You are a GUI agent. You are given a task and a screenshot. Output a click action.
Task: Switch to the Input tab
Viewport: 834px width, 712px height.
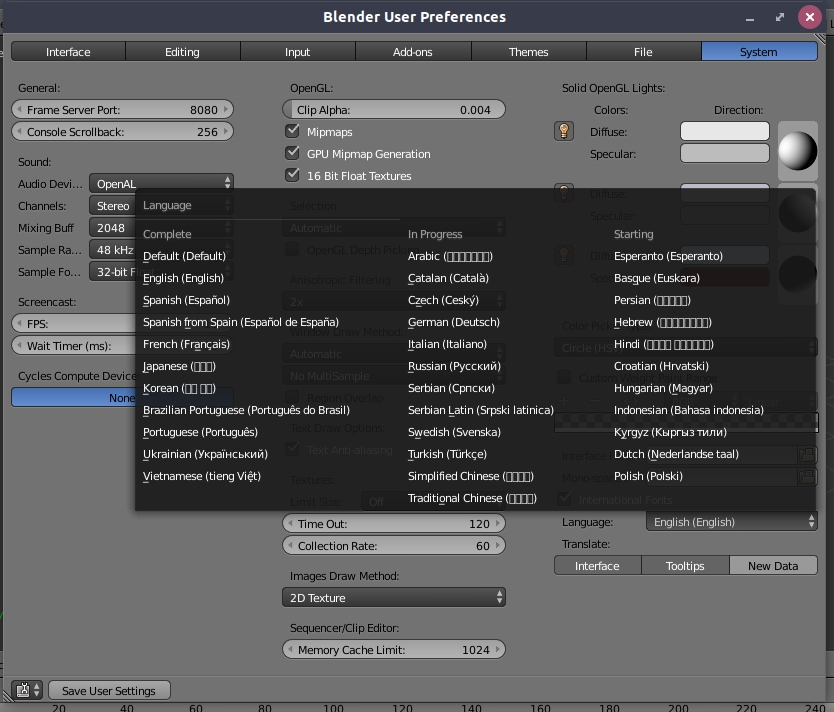coord(297,52)
